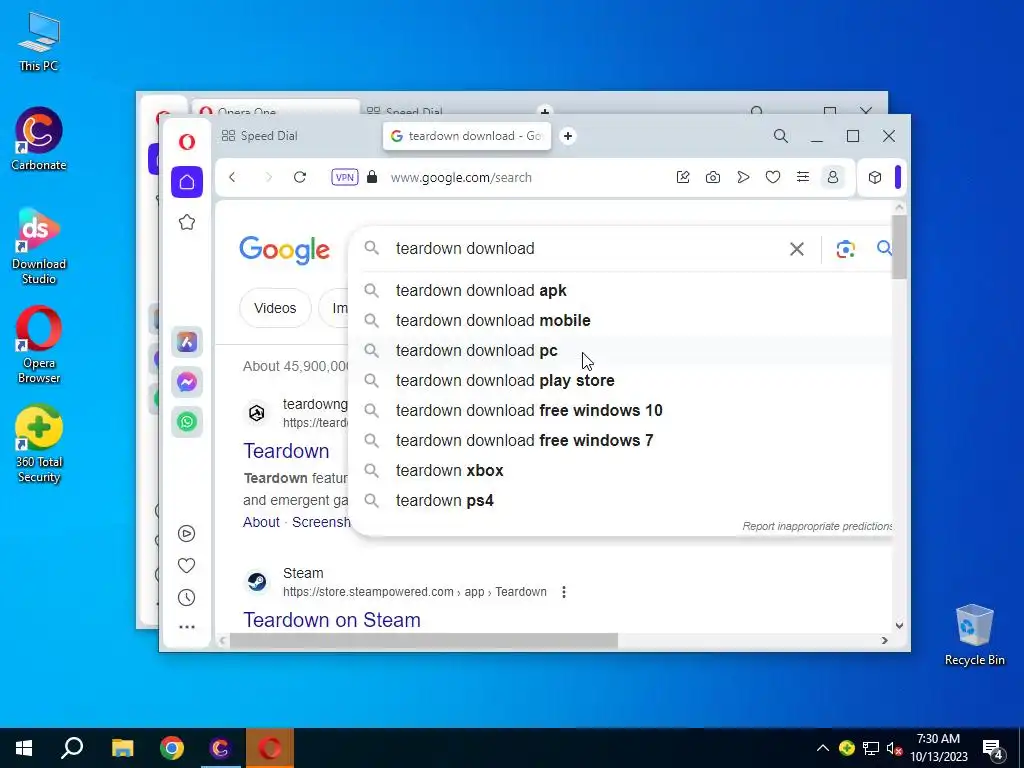This screenshot has width=1024, height=768.
Task: Search by image with Lens icon
Action: 846,249
